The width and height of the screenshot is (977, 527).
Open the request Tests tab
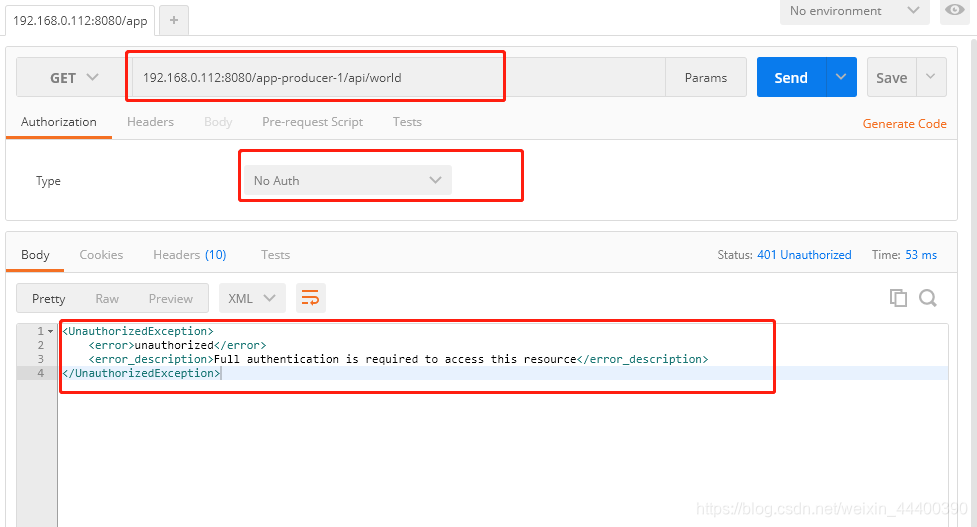[407, 122]
